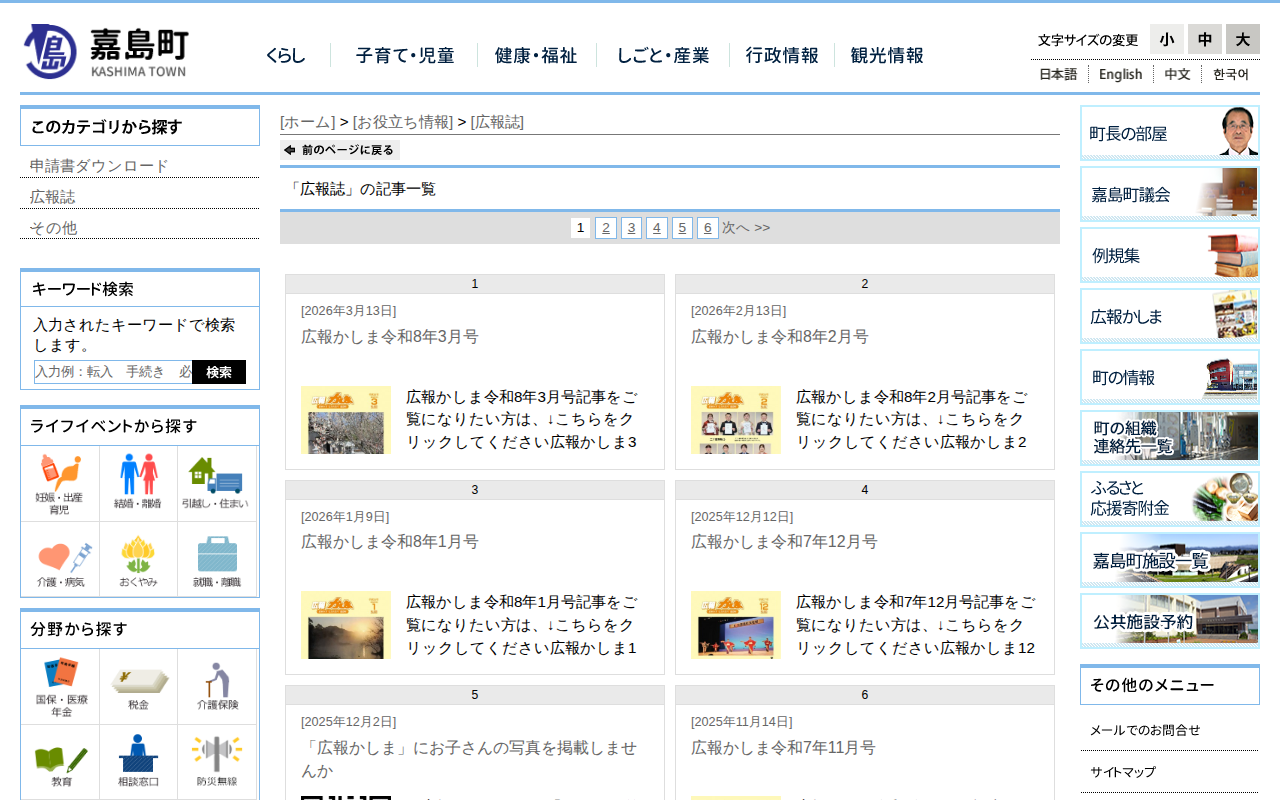
Task: Click the 前のページに戻る back button
Action: tap(340, 150)
